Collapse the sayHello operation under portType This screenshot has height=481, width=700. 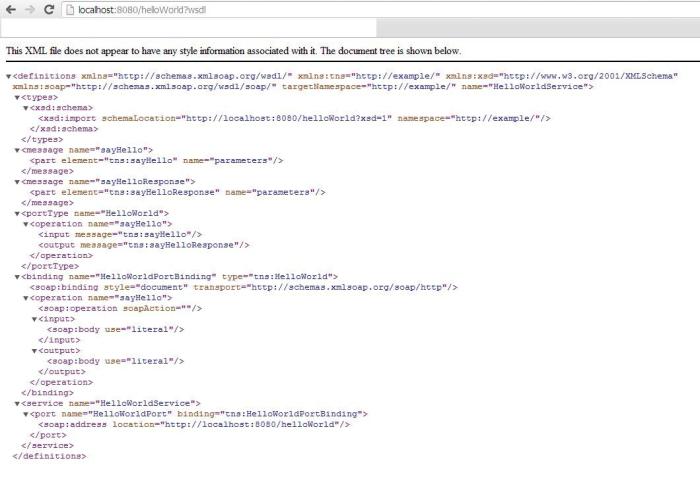click(25, 224)
